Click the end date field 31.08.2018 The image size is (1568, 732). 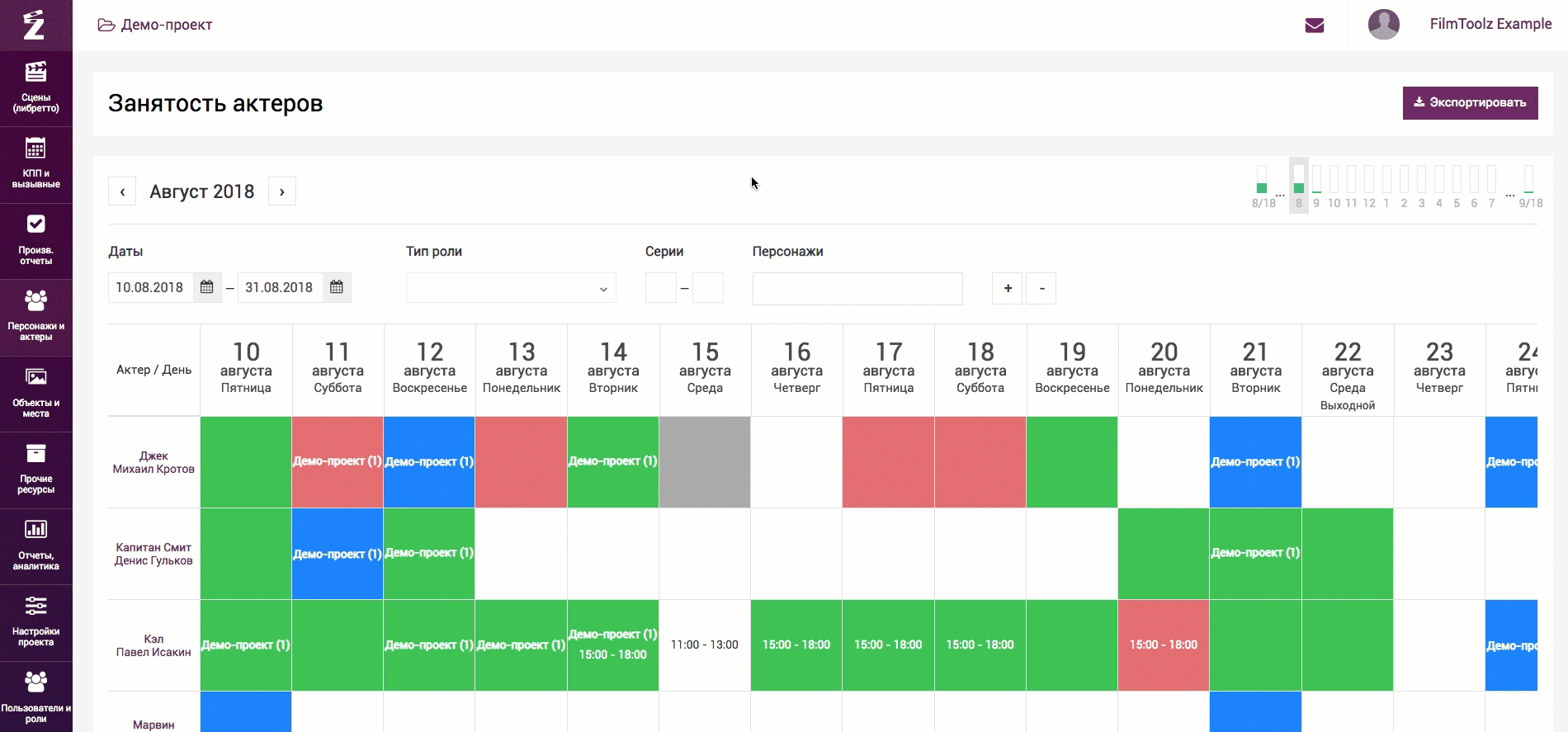click(281, 287)
